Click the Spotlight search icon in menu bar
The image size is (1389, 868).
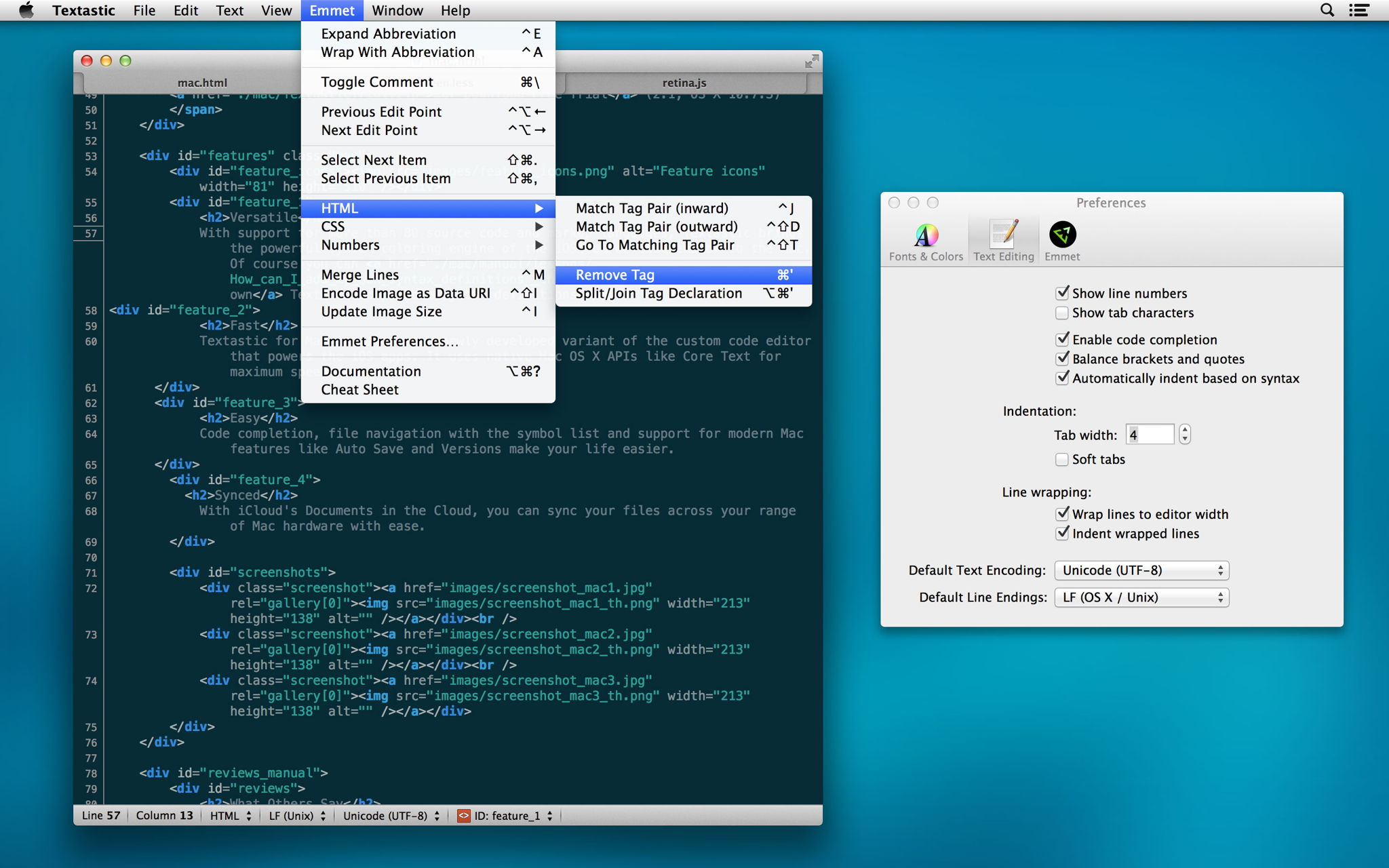tap(1327, 10)
